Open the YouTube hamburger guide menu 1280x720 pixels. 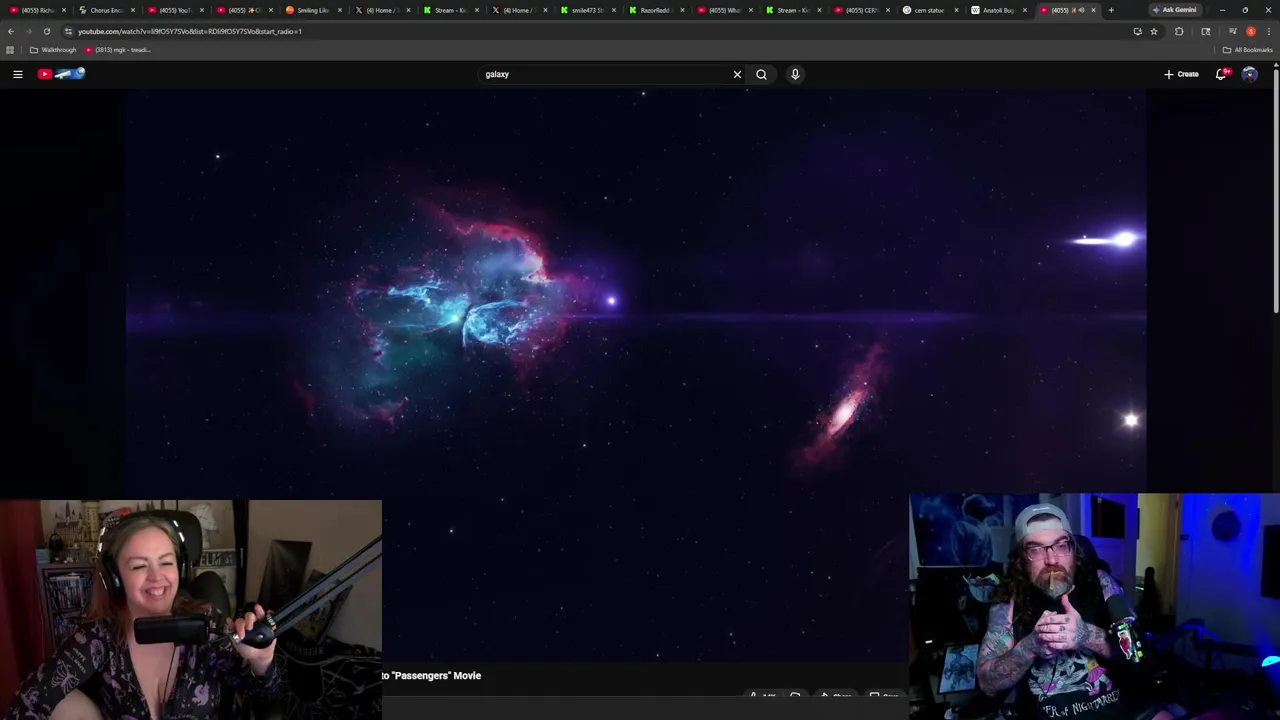17,74
